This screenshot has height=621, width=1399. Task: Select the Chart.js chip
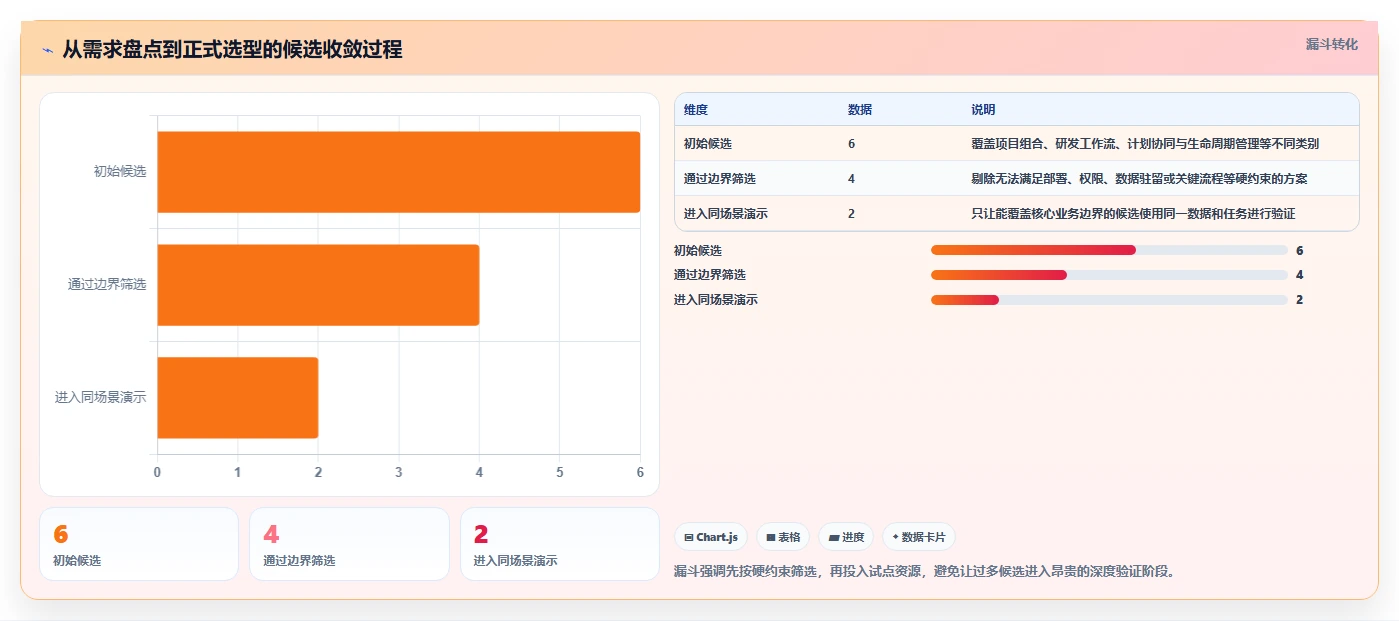point(711,537)
